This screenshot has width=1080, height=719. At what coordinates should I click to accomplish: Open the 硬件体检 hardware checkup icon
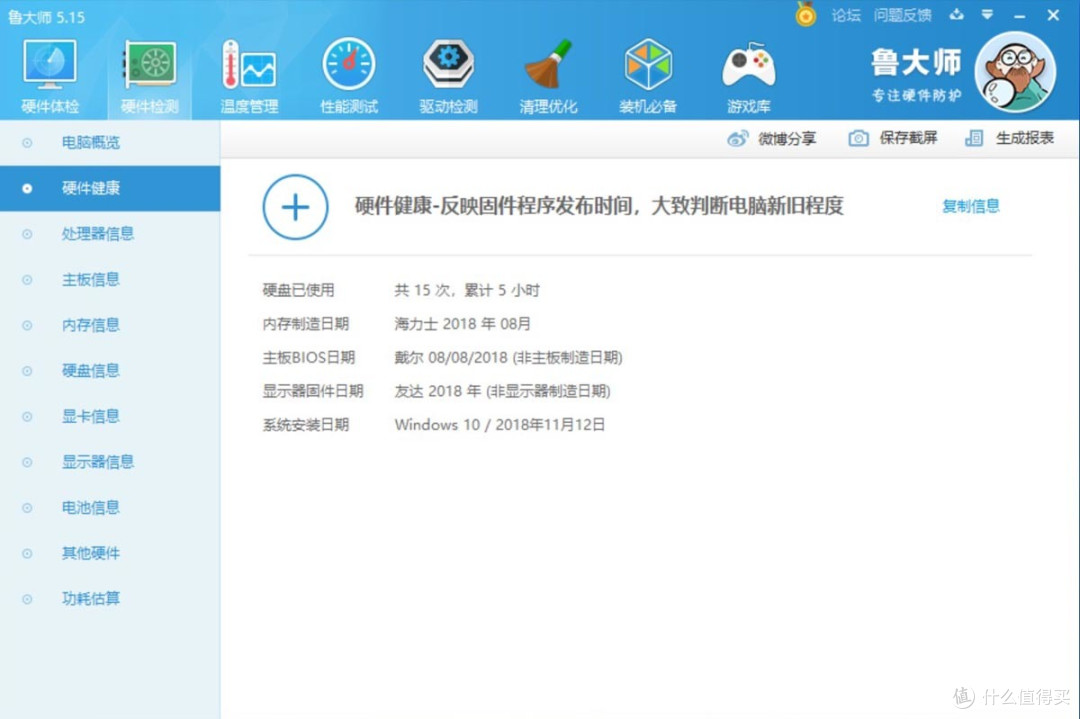click(x=50, y=65)
